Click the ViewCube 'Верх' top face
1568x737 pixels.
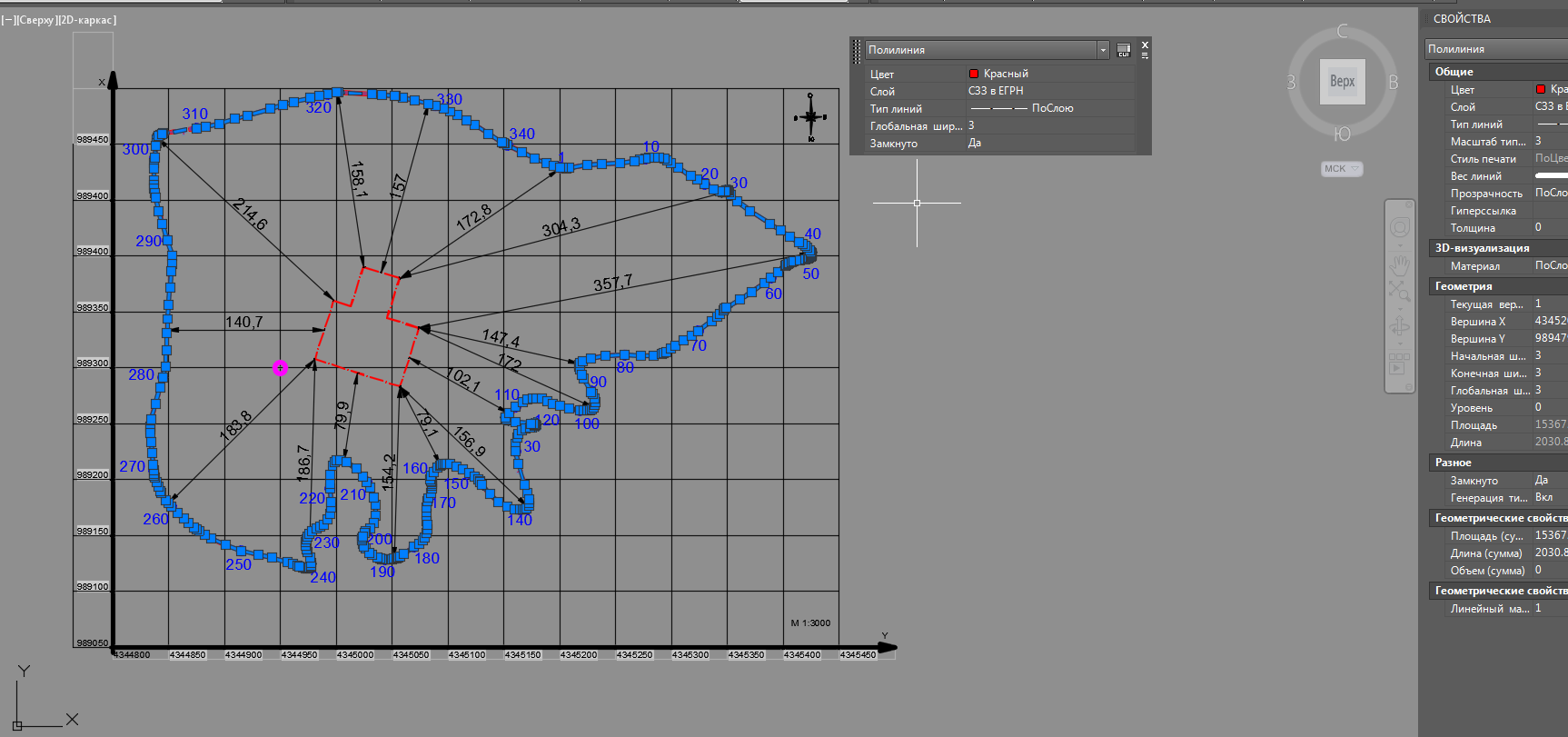pyautogui.click(x=1342, y=82)
